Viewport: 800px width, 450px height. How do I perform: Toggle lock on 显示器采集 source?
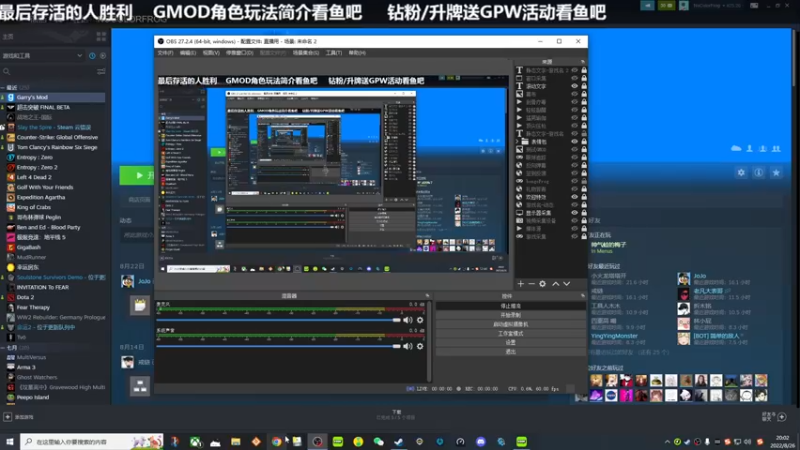point(584,213)
